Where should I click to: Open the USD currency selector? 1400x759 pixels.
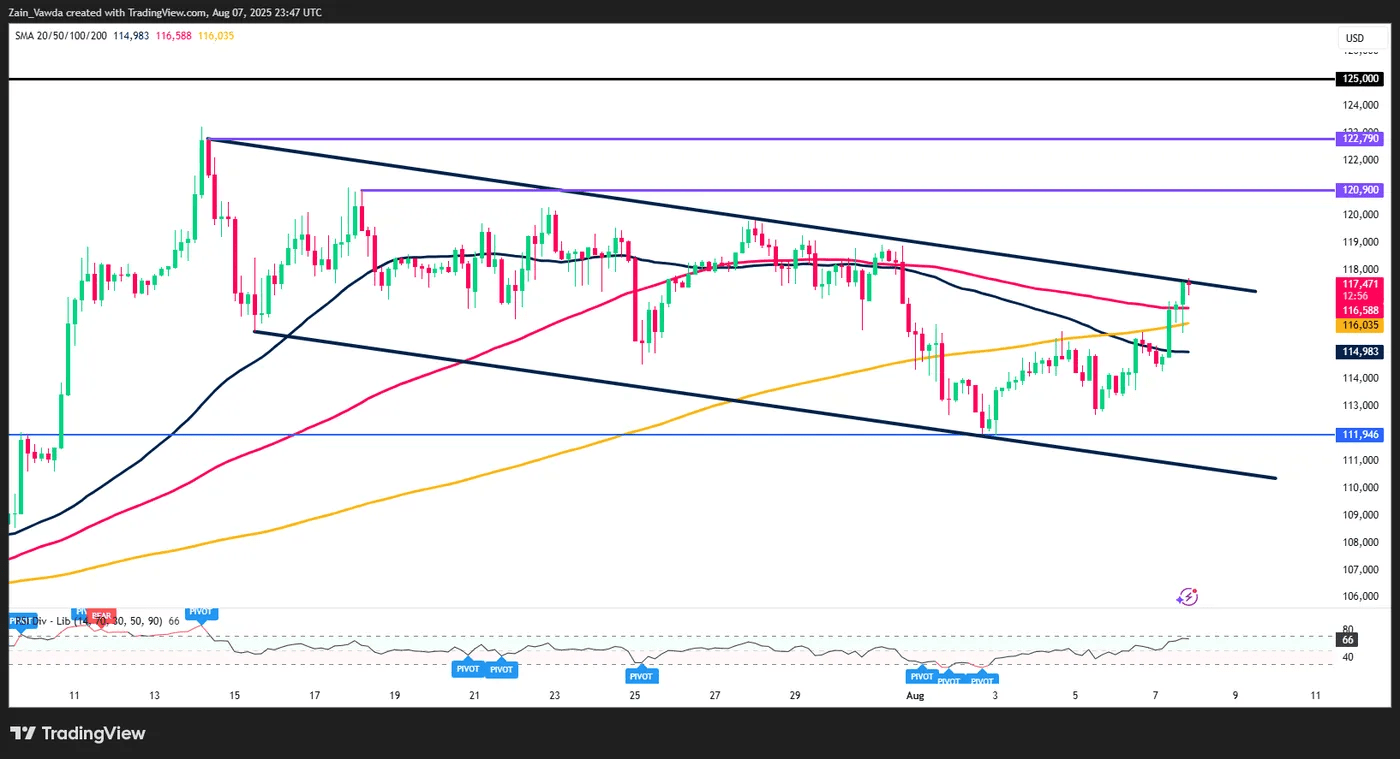pyautogui.click(x=1355, y=39)
